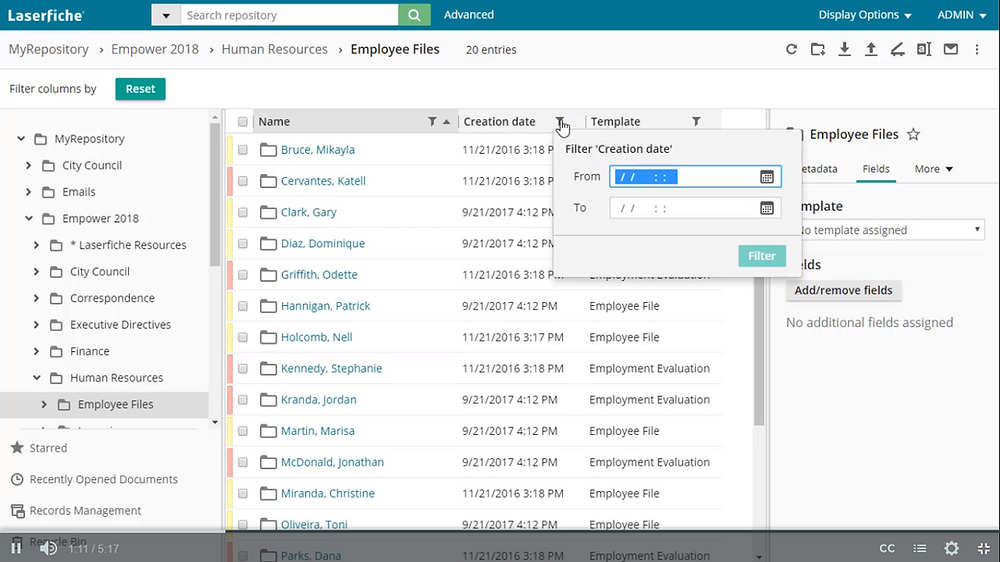Check the box for Bruce, Mikayla
Screen dimensions: 1000x562
tap(242, 150)
